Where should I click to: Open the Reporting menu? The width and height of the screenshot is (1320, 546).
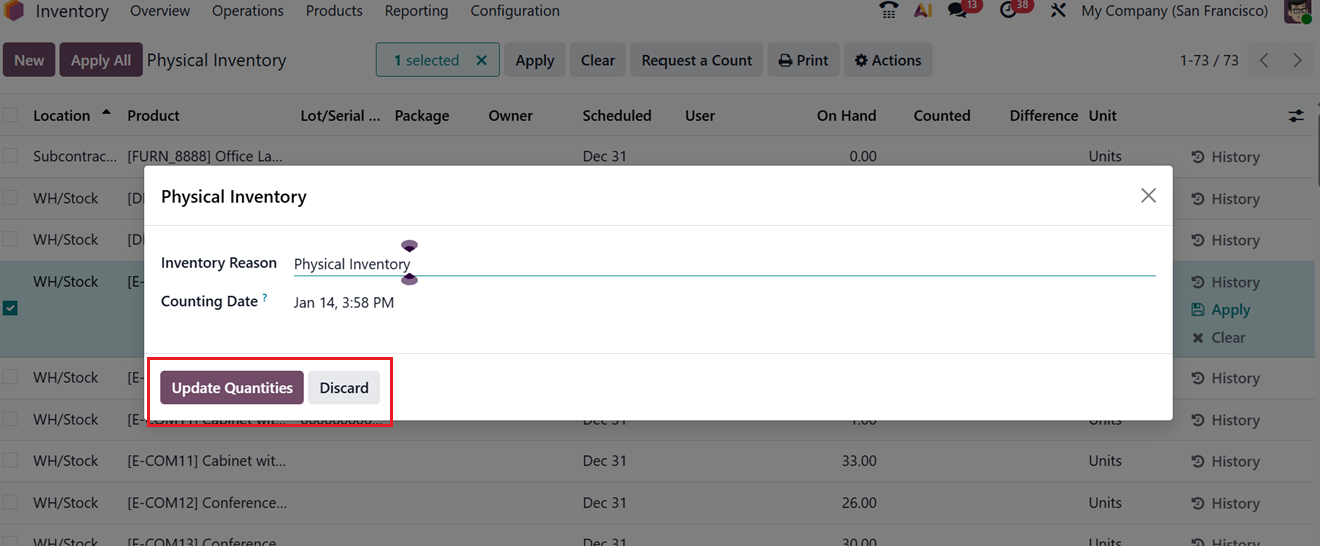pos(416,11)
